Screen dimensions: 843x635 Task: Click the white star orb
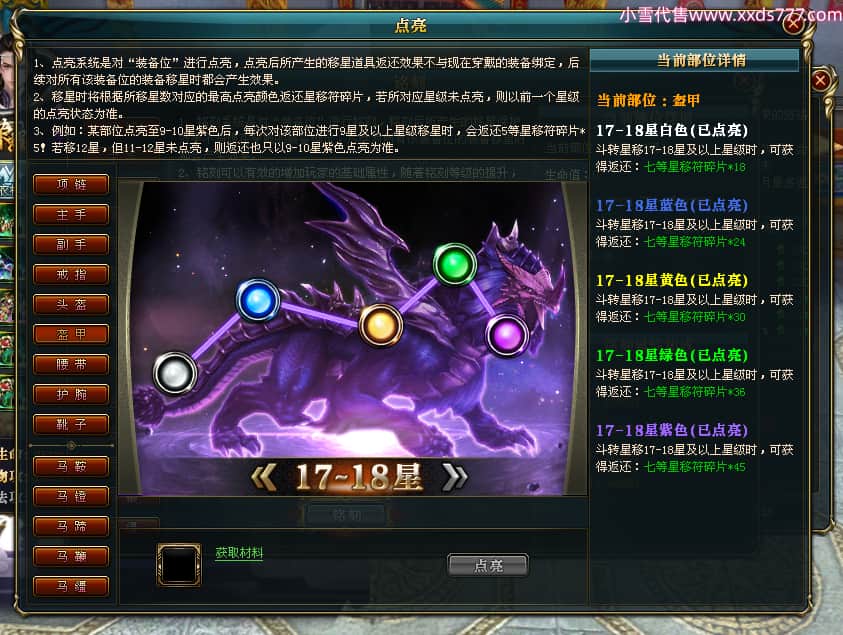(175, 373)
